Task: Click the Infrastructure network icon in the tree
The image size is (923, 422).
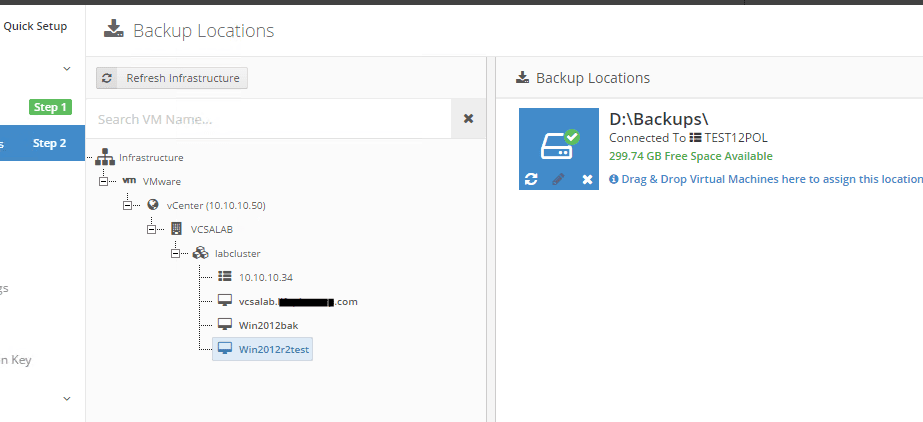Action: (x=106, y=157)
